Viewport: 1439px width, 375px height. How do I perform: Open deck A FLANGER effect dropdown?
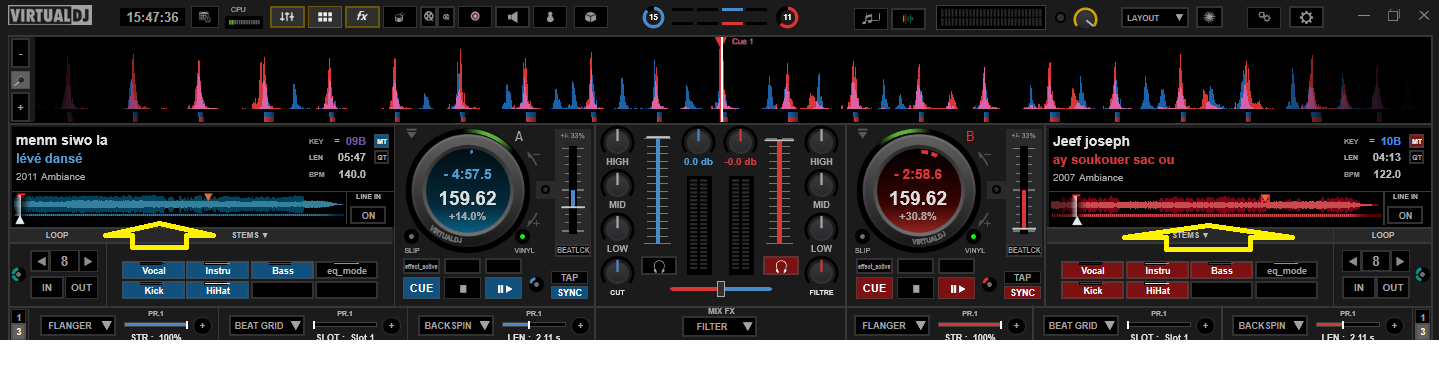pos(79,325)
